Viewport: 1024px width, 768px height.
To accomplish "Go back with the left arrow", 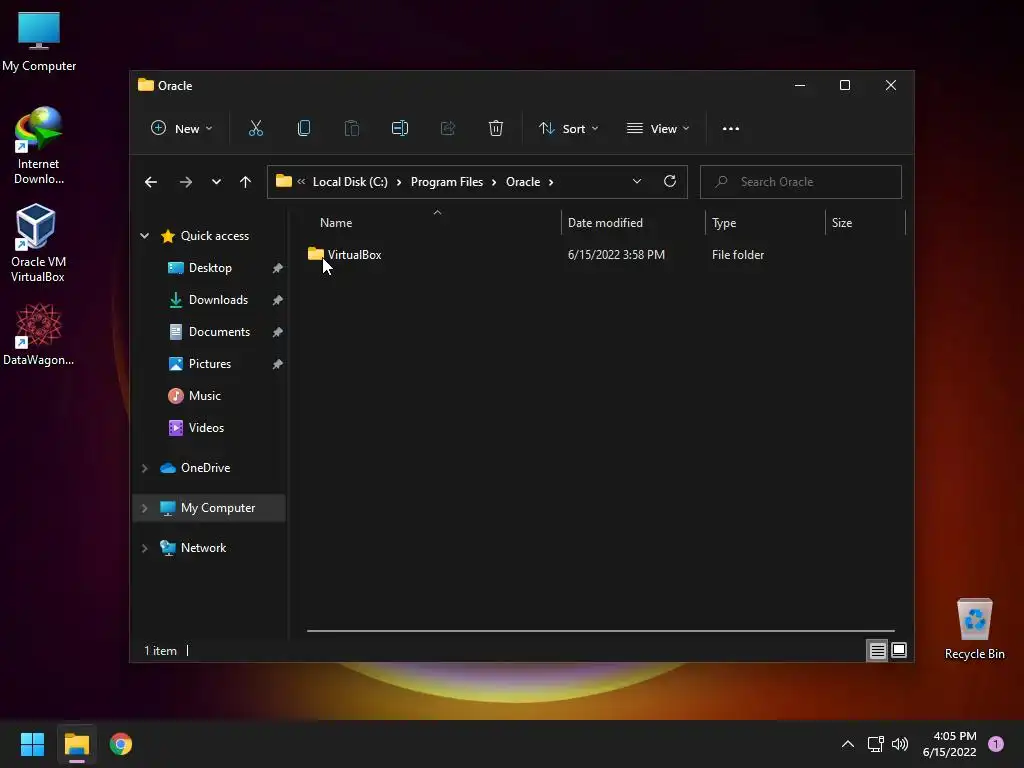I will pyautogui.click(x=151, y=182).
